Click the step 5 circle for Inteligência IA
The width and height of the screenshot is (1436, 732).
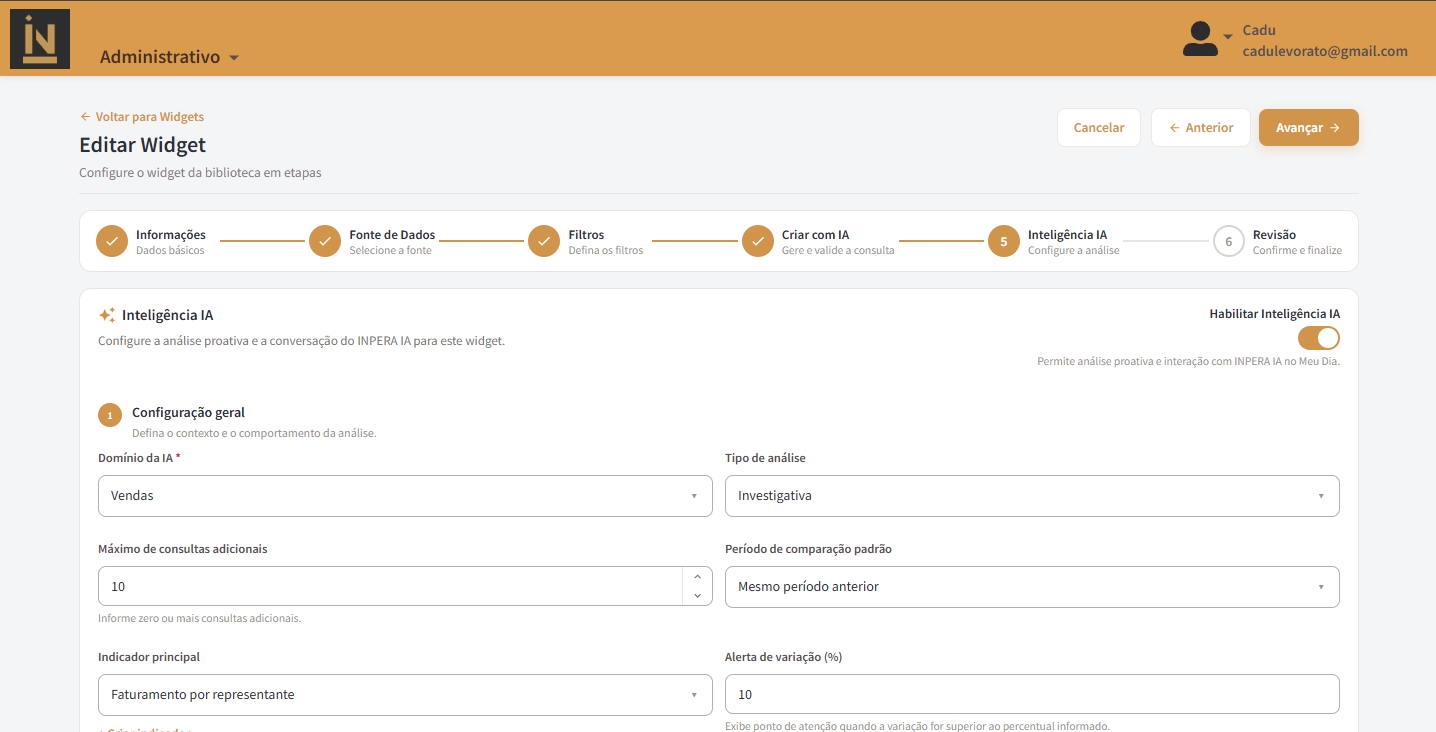pyautogui.click(x=1004, y=241)
